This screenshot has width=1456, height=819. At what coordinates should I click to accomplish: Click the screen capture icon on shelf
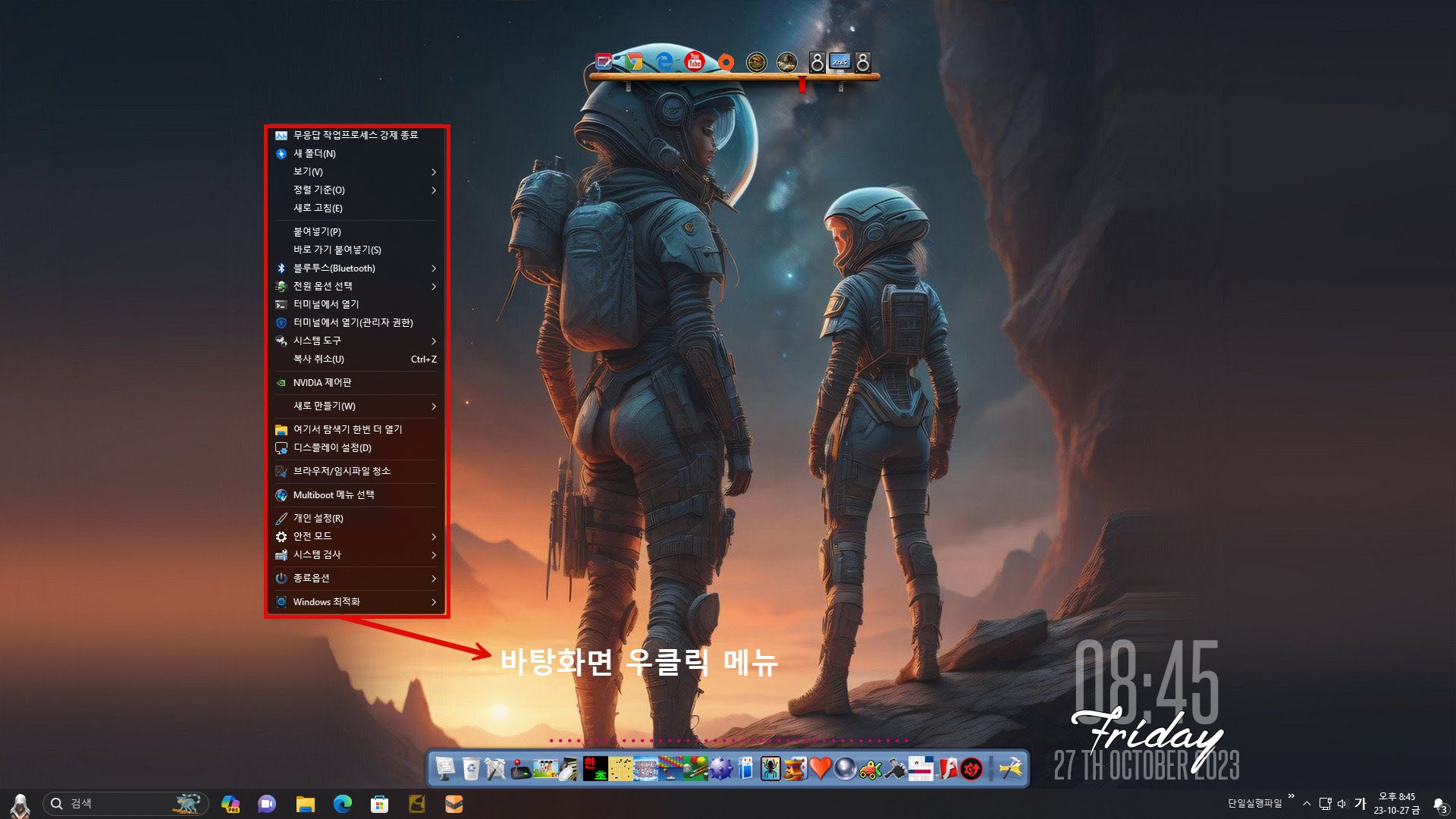(x=604, y=61)
